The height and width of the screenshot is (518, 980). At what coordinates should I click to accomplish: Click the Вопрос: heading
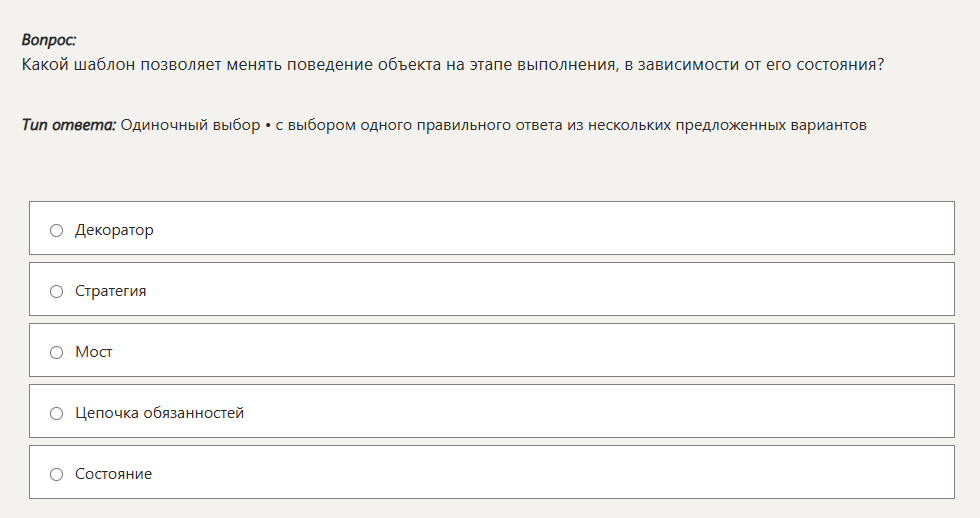coord(49,40)
